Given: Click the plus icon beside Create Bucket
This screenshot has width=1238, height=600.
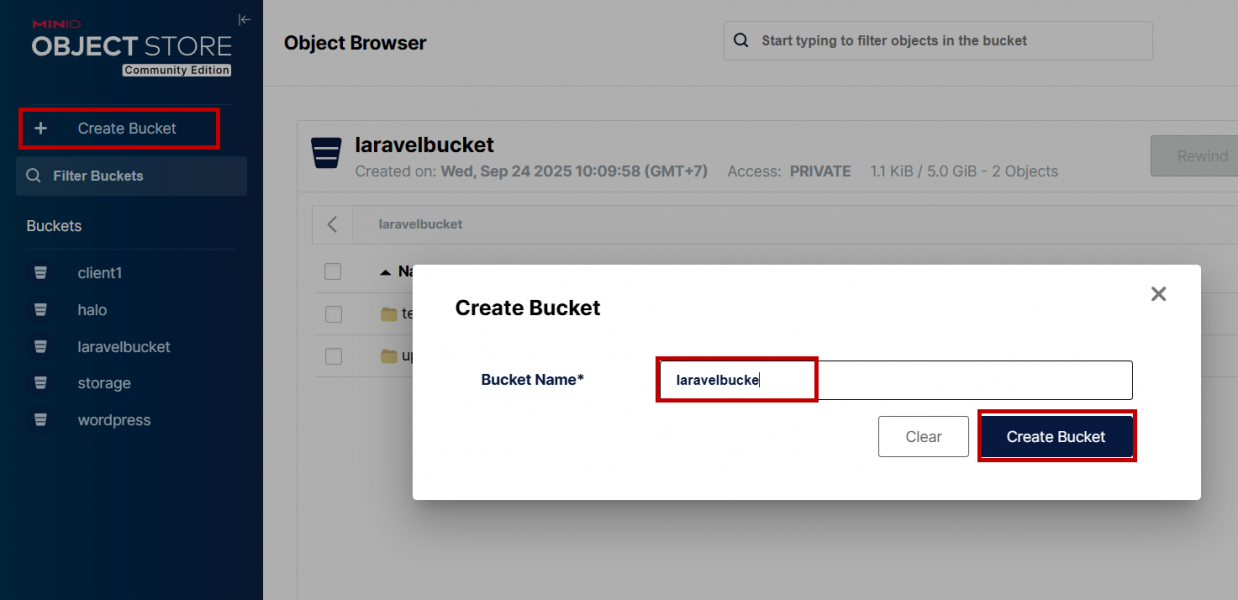Looking at the screenshot, I should (41, 128).
